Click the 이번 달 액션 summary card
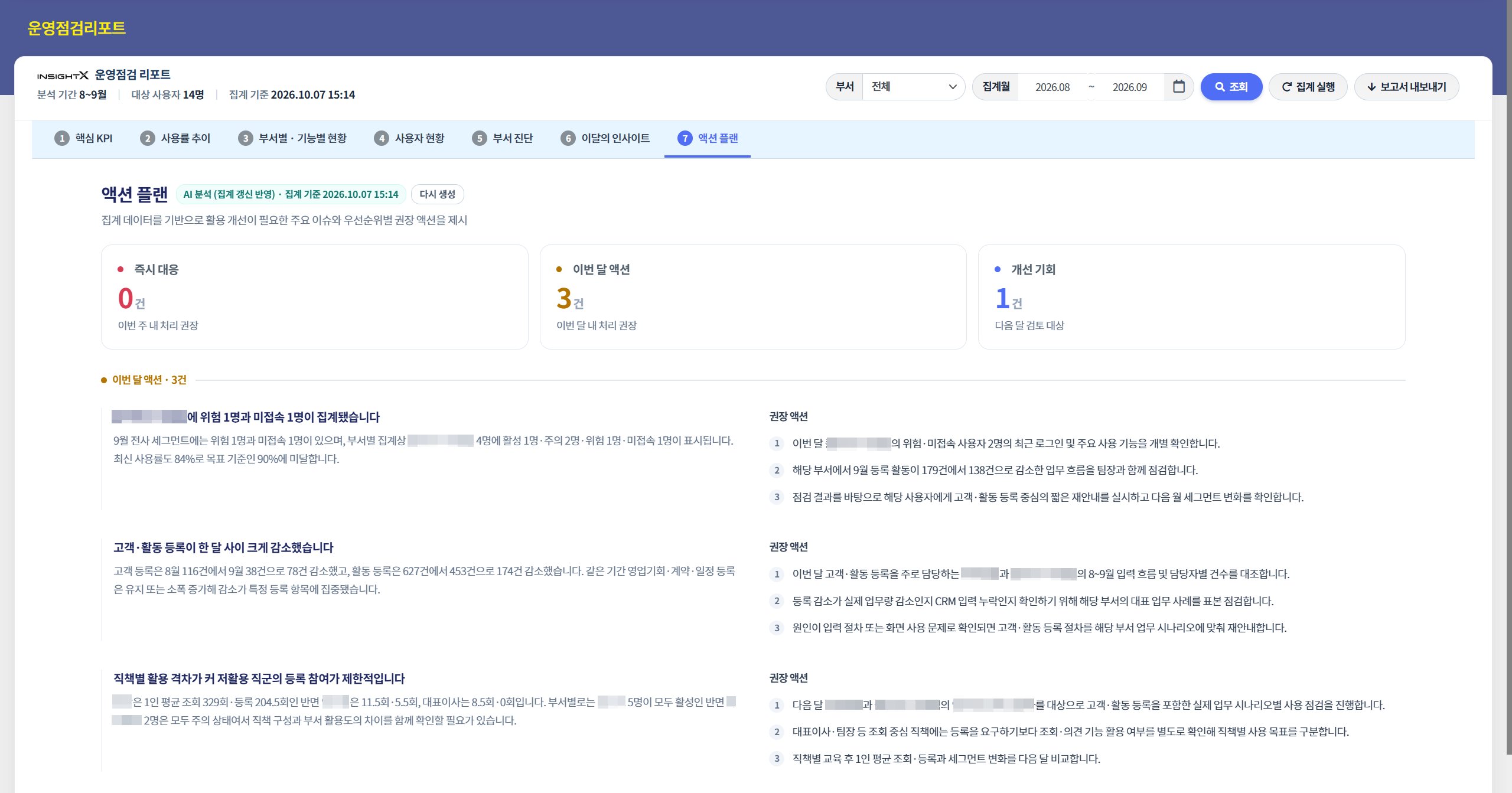Image resolution: width=1512 pixels, height=793 pixels. coord(753,297)
